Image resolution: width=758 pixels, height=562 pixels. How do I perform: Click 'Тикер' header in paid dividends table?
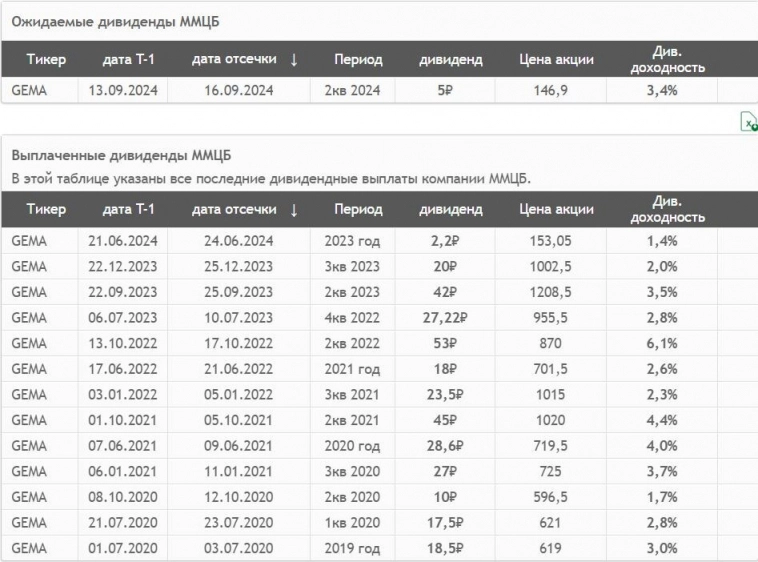[46, 210]
